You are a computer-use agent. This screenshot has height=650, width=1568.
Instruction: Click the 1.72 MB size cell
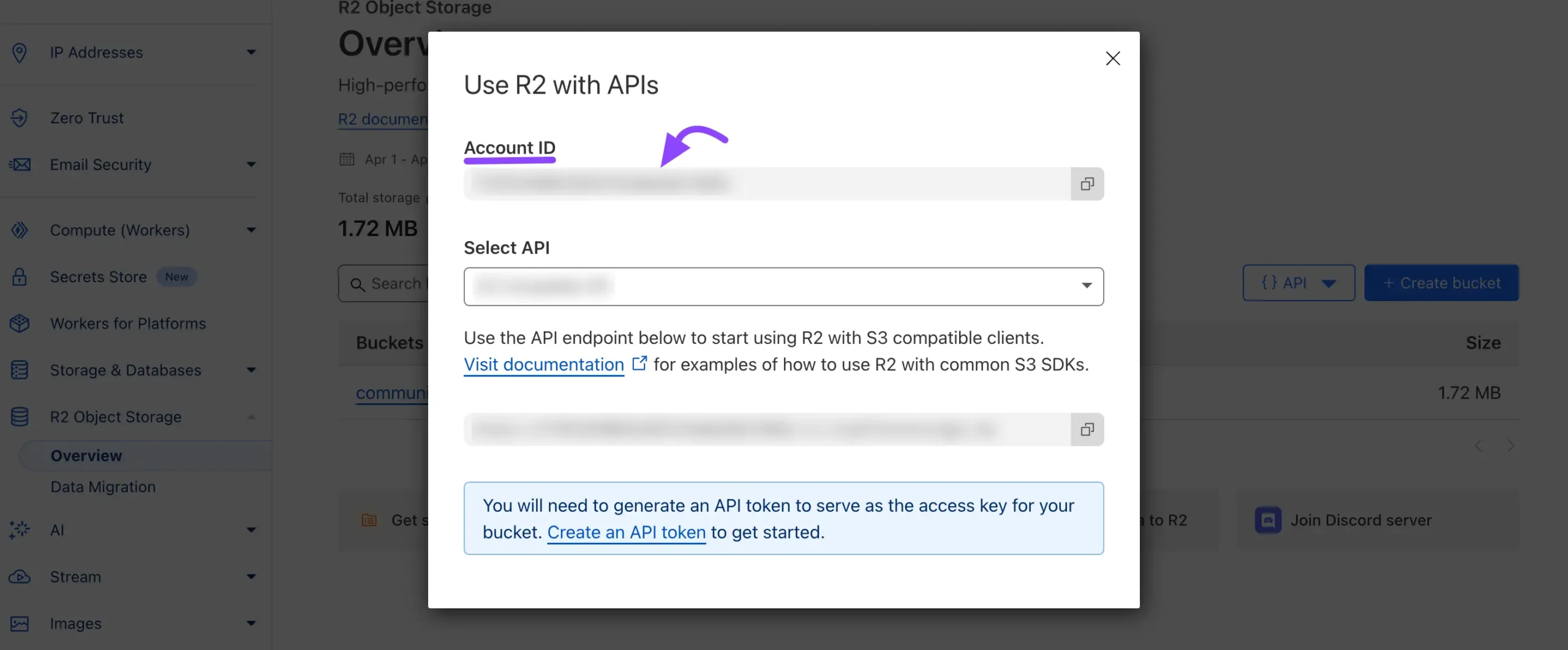pyautogui.click(x=1469, y=393)
